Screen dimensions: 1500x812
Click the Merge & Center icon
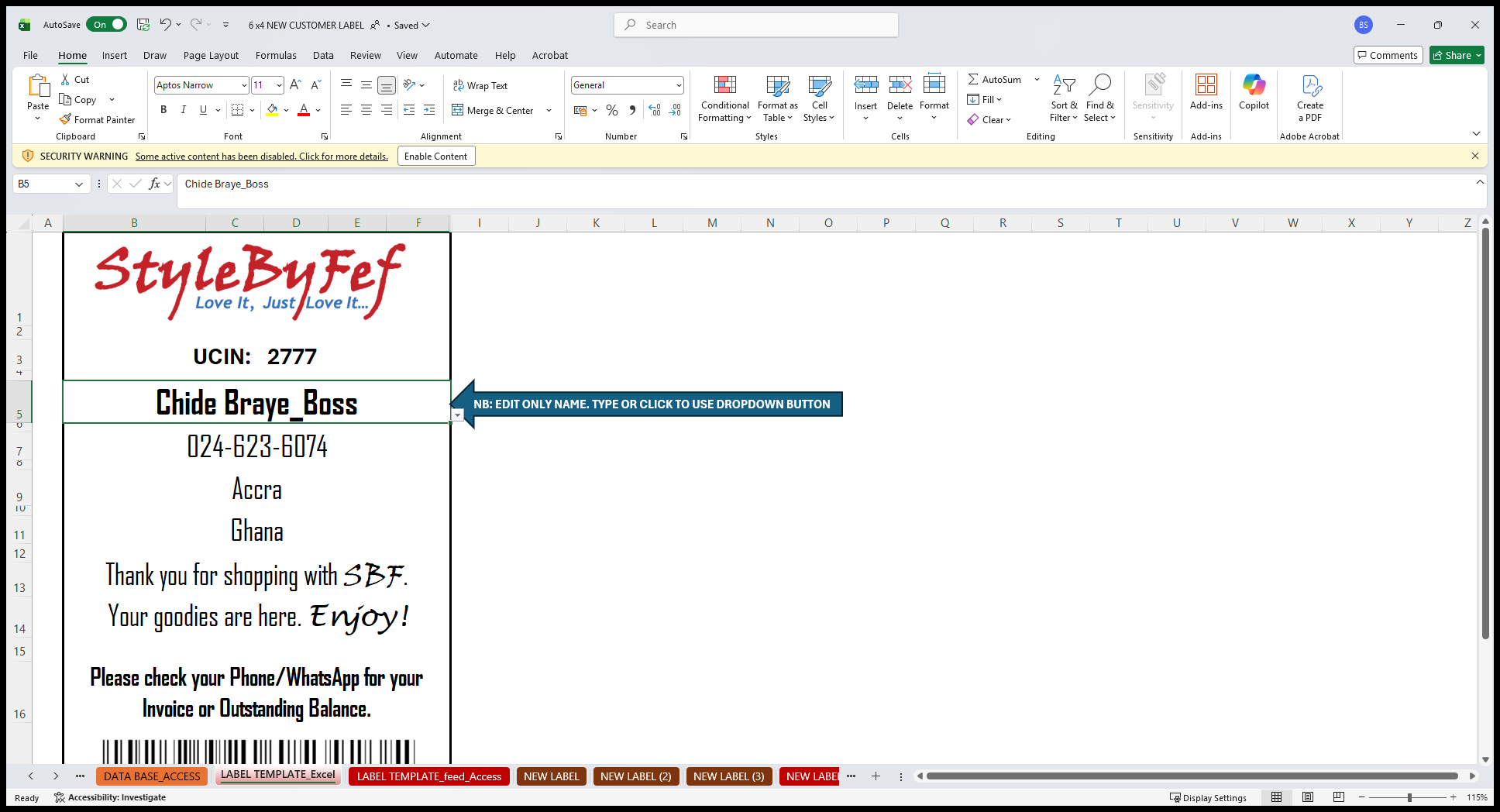(x=458, y=111)
